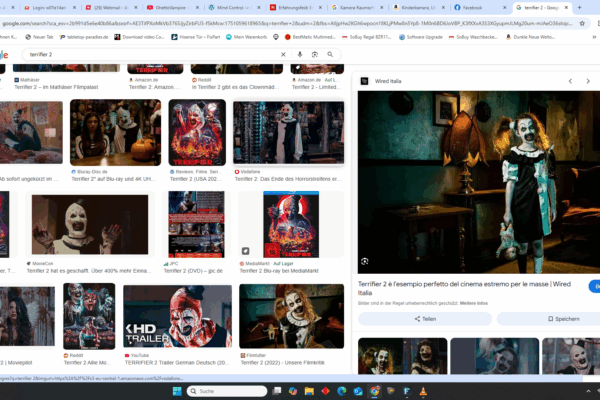
Task: Switch to the Erfahrungsfeld tab
Action: point(295,7)
